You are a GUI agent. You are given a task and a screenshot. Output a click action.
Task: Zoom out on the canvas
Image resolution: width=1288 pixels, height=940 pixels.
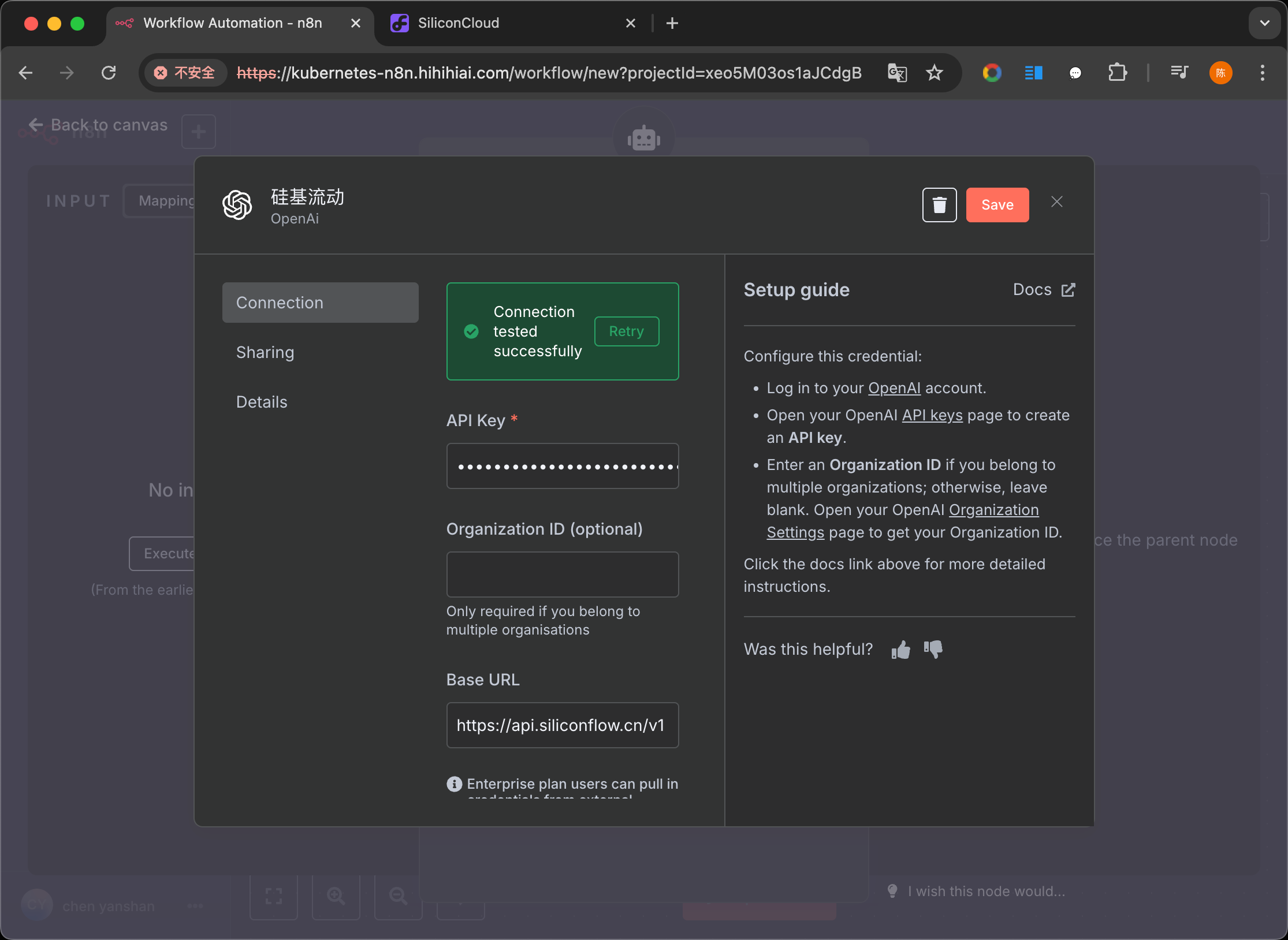click(x=399, y=896)
